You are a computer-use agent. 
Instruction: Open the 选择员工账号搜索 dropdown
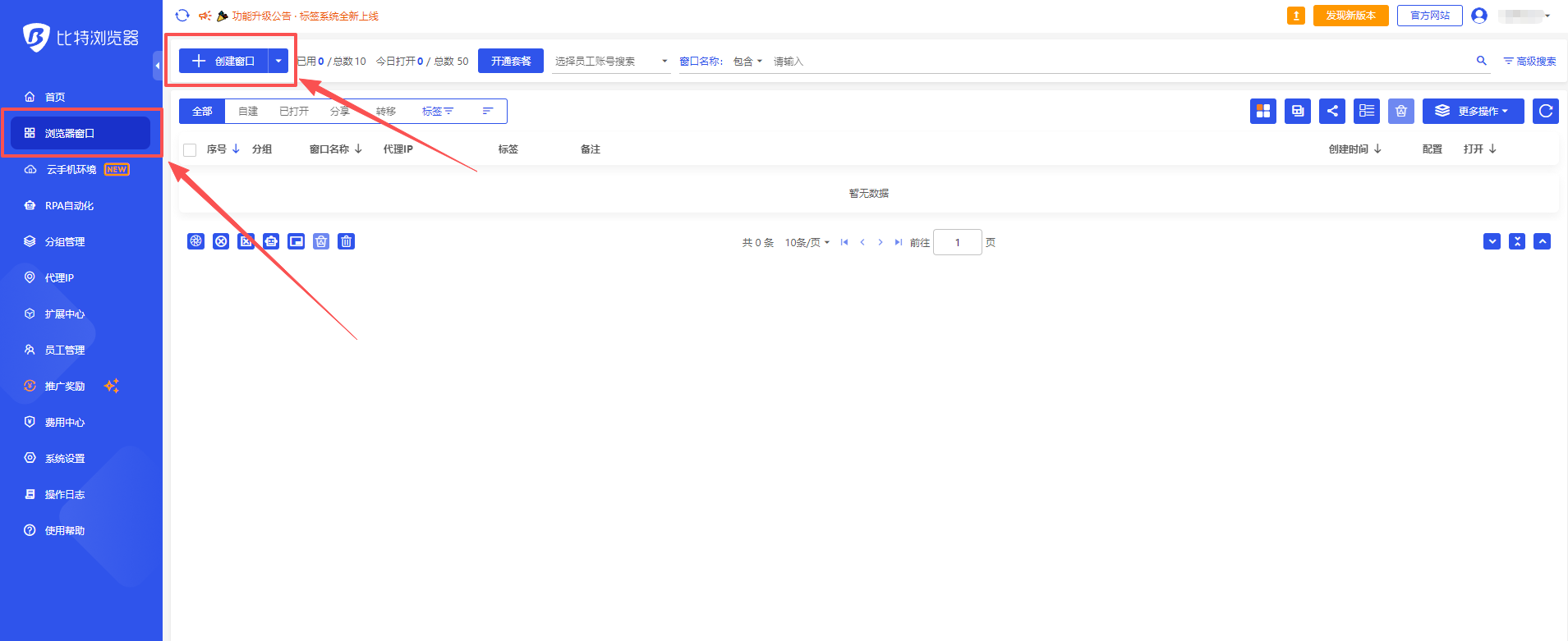[x=611, y=61]
